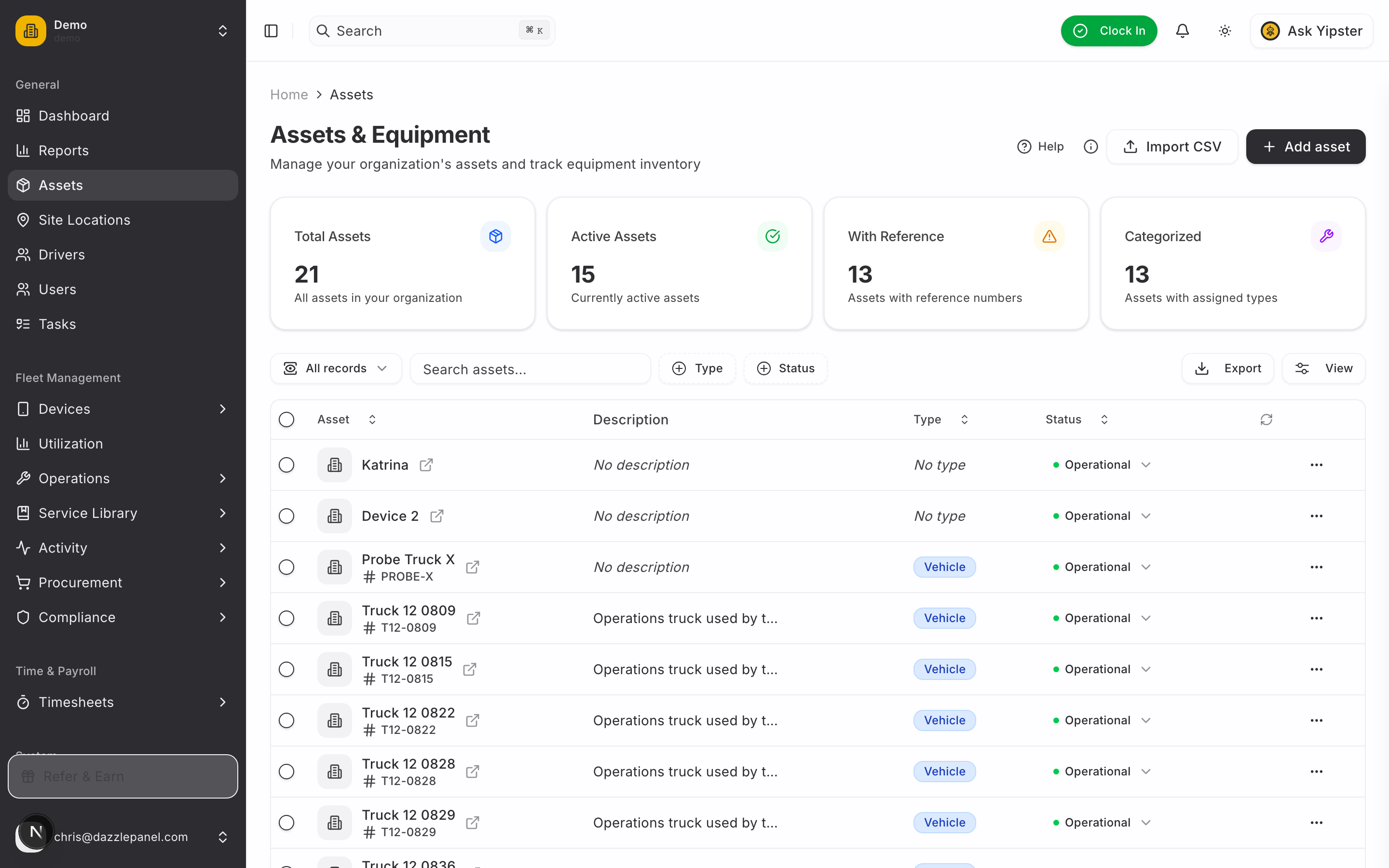Click the Katrina asset building icon
Screen dimensions: 1389x868
click(335, 465)
